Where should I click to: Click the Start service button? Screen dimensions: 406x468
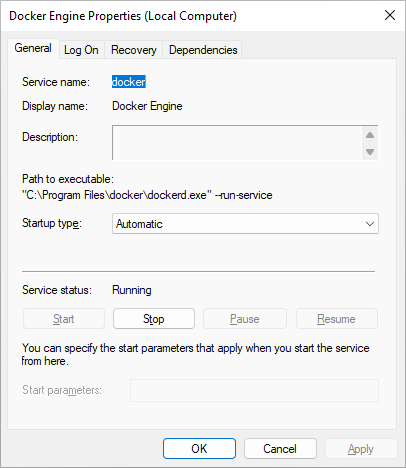click(x=64, y=319)
